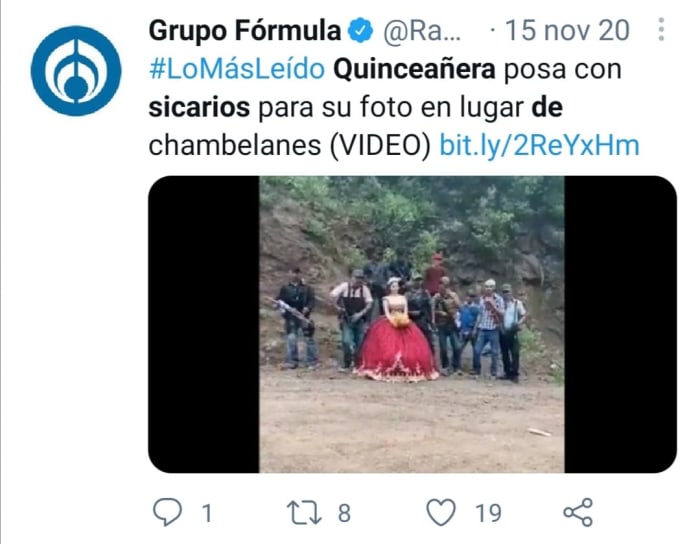Image resolution: width=700 pixels, height=544 pixels.
Task: Open the three-dot tweet options menu
Action: coord(661,29)
